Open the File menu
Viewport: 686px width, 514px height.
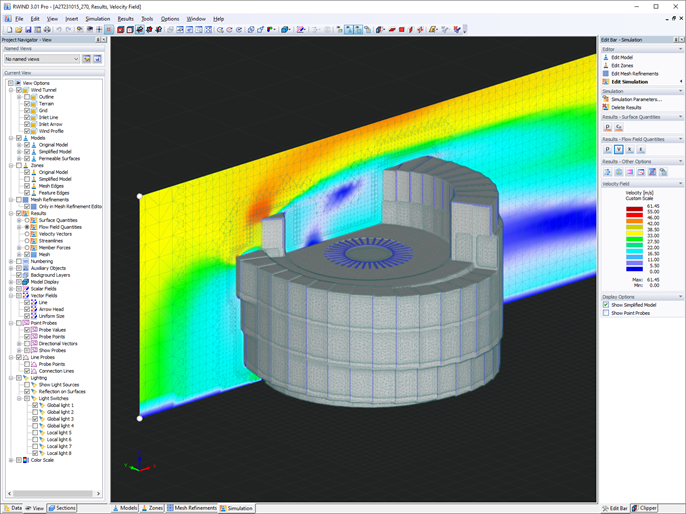coord(19,19)
